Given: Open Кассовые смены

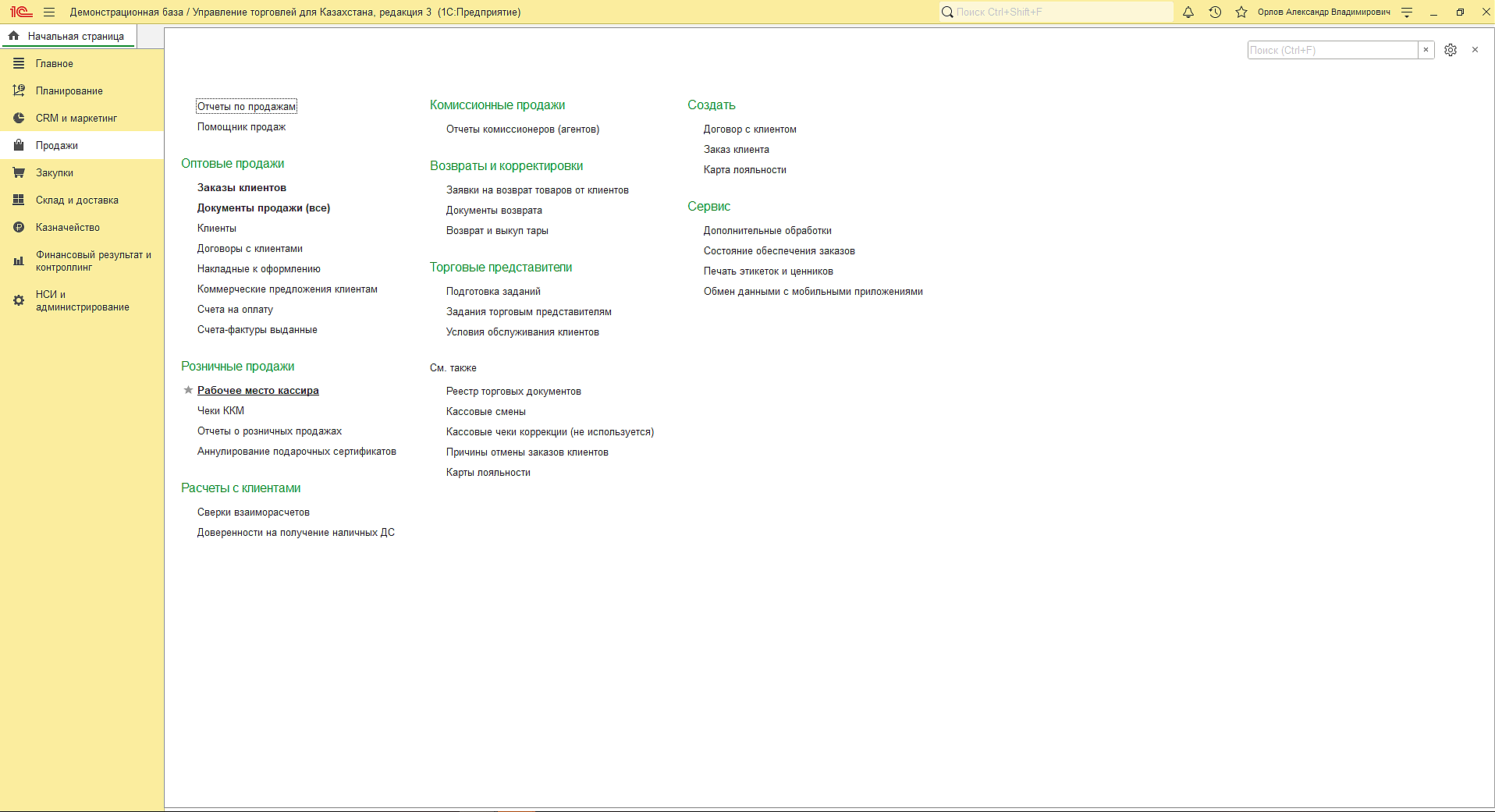Looking at the screenshot, I should [x=486, y=411].
